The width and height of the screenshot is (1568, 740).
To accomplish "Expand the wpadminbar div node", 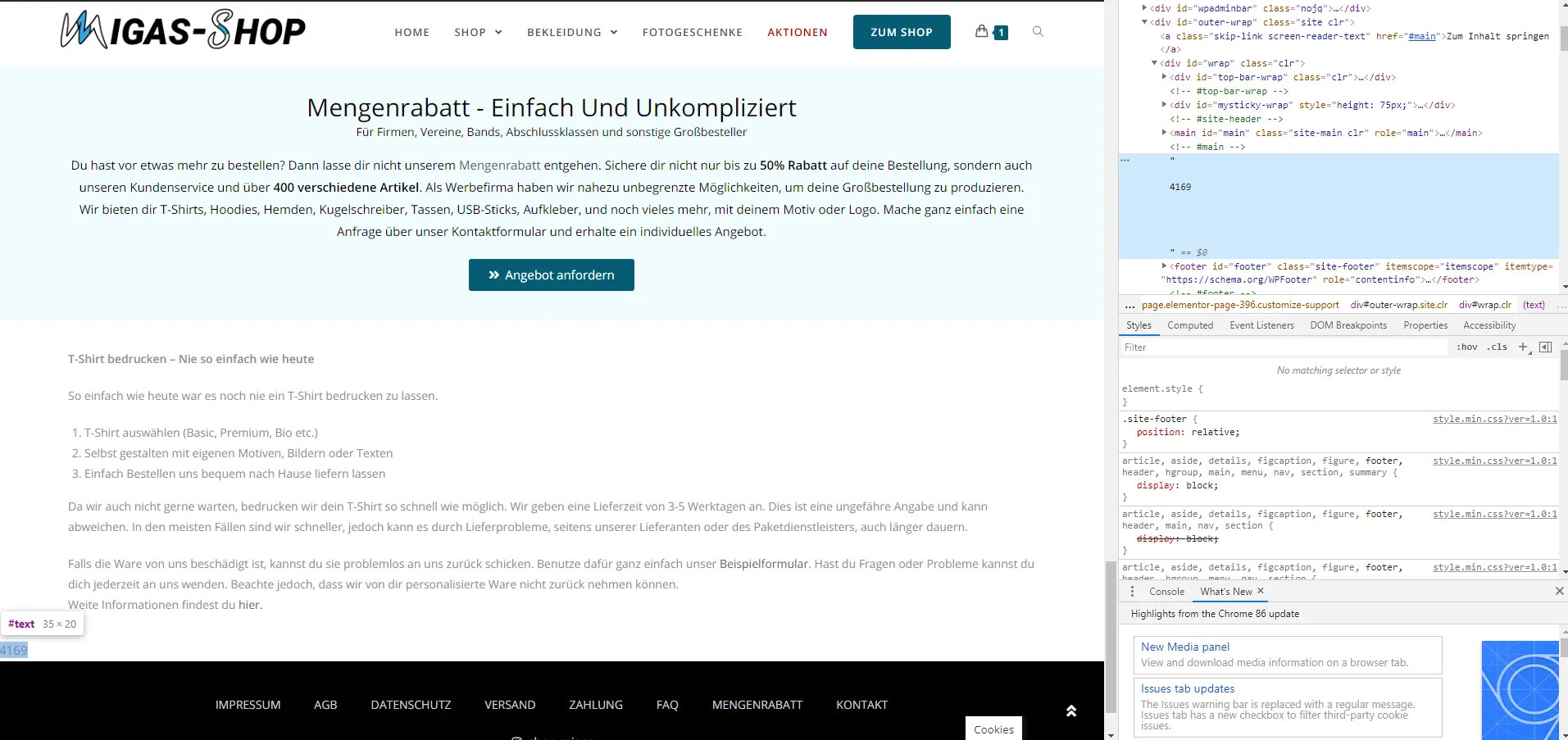I will (x=1145, y=8).
